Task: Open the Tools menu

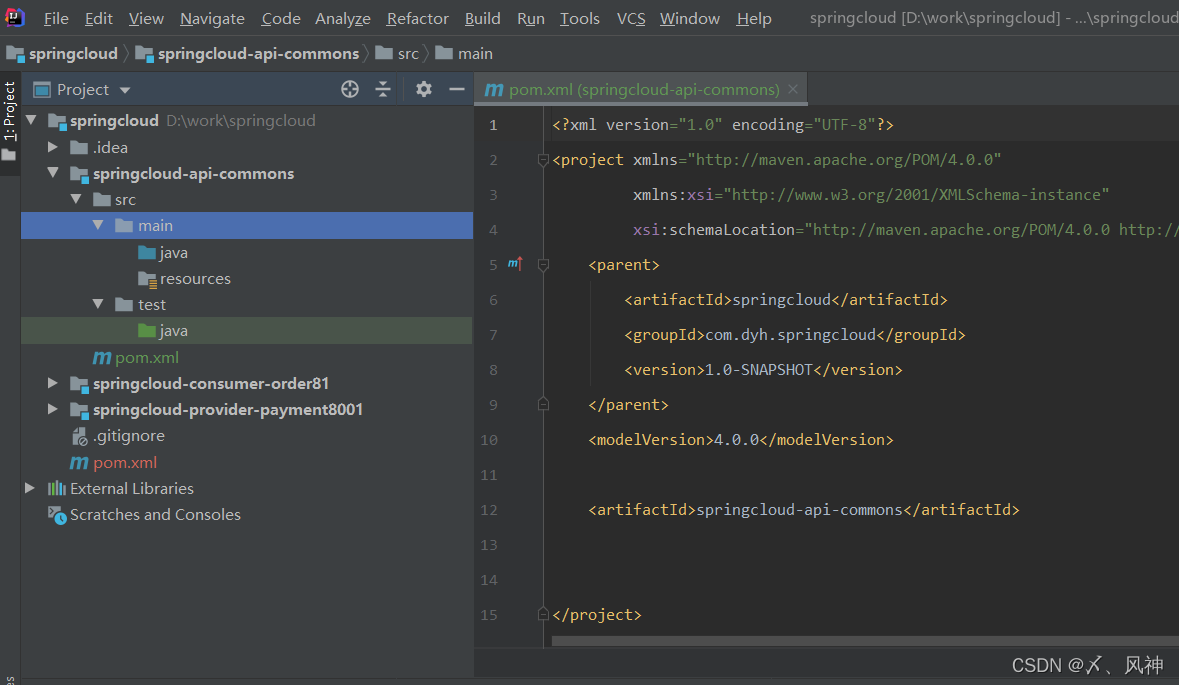Action: (x=580, y=18)
